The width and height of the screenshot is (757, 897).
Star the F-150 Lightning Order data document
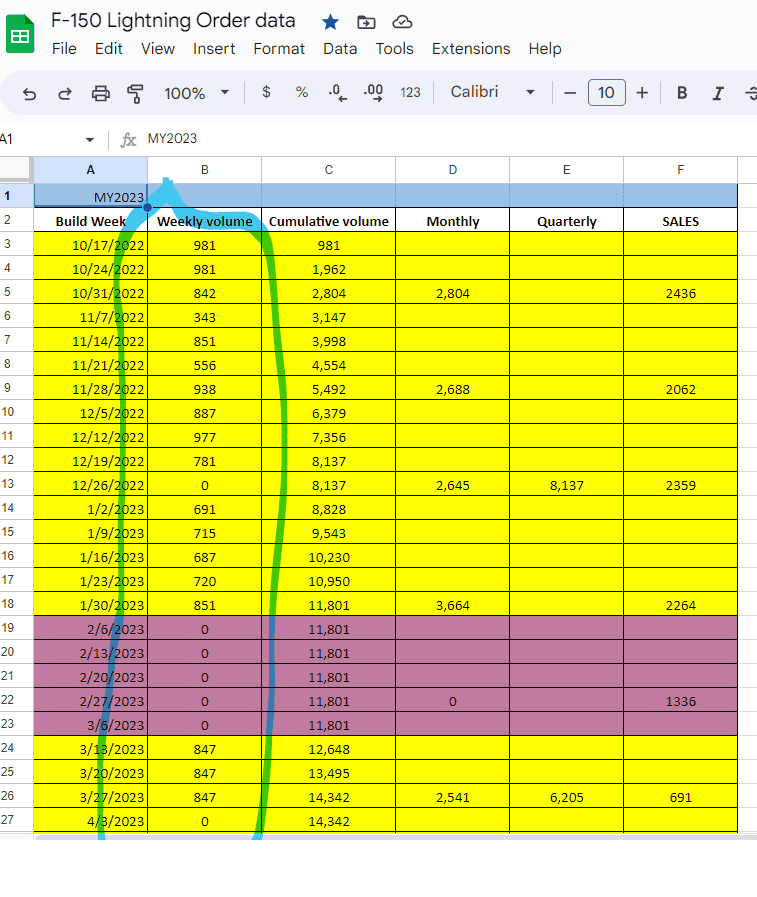[x=330, y=22]
